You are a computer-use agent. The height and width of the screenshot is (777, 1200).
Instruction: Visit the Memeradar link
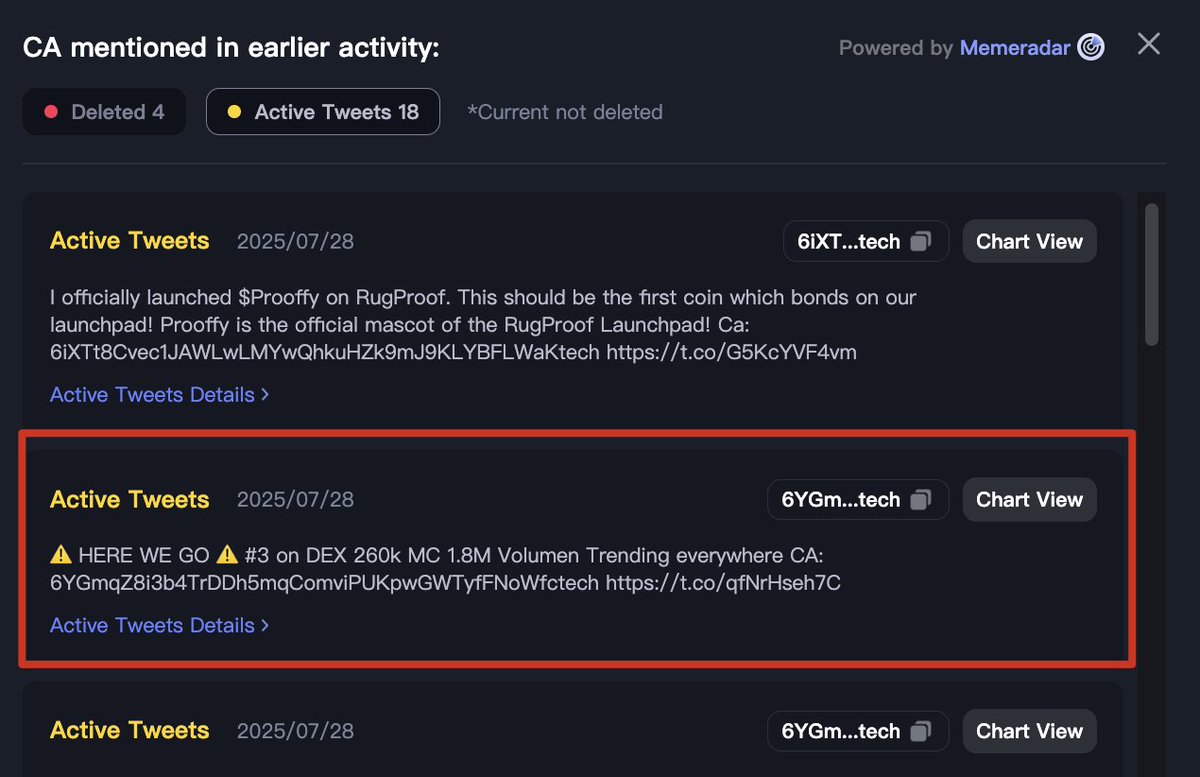(x=1015, y=48)
